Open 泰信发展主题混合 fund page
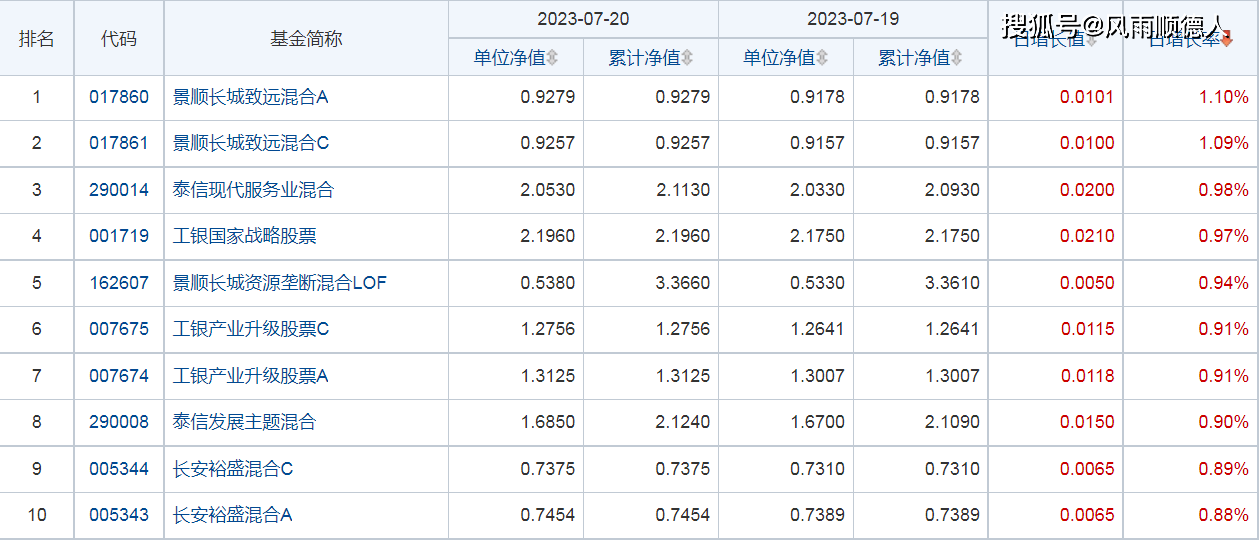This screenshot has width=1259, height=540. 245,422
